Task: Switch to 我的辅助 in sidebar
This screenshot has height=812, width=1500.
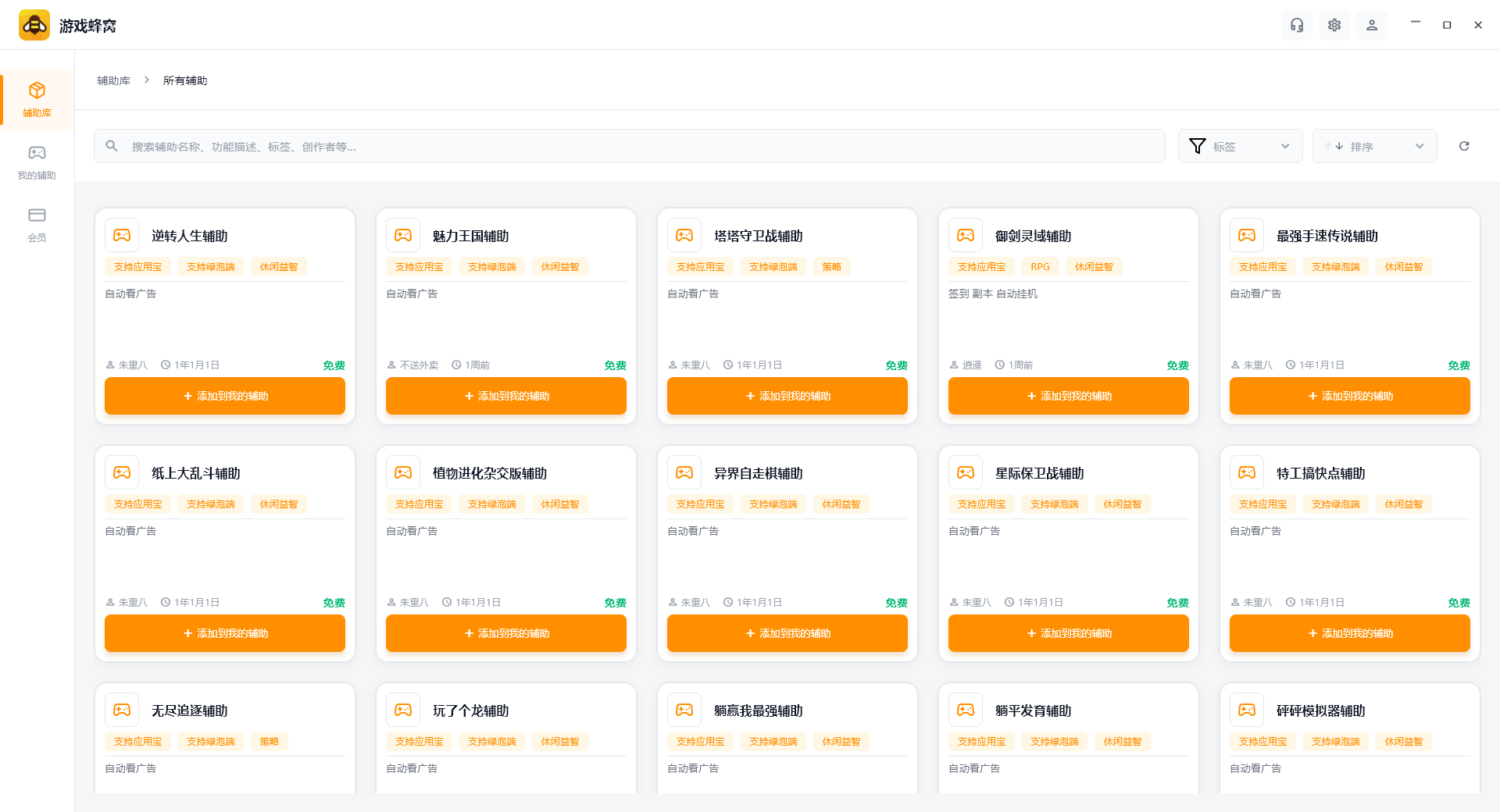Action: [37, 162]
